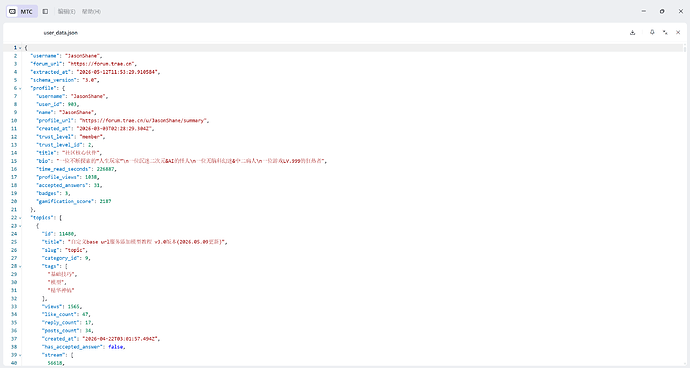The width and height of the screenshot is (690, 368).
Task: Collapse the root object at line 1
Action: pyautogui.click(x=20, y=48)
